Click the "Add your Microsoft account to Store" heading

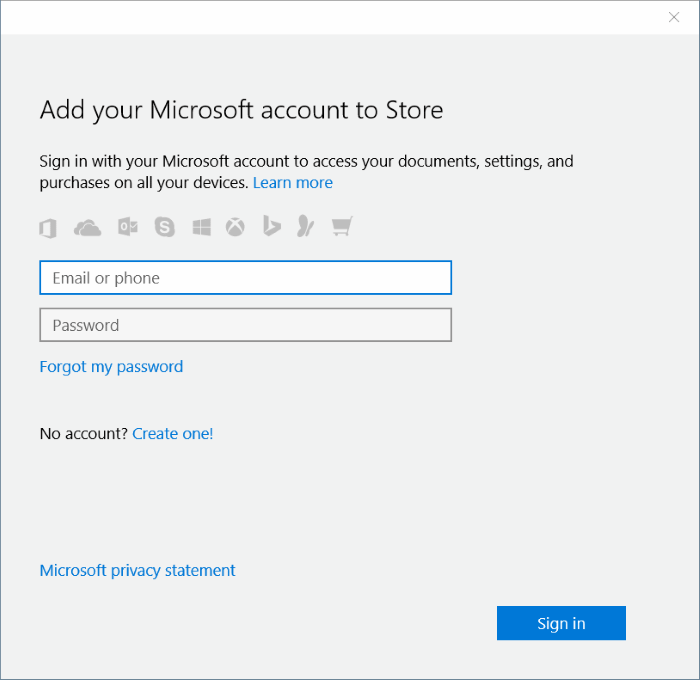pos(242,110)
